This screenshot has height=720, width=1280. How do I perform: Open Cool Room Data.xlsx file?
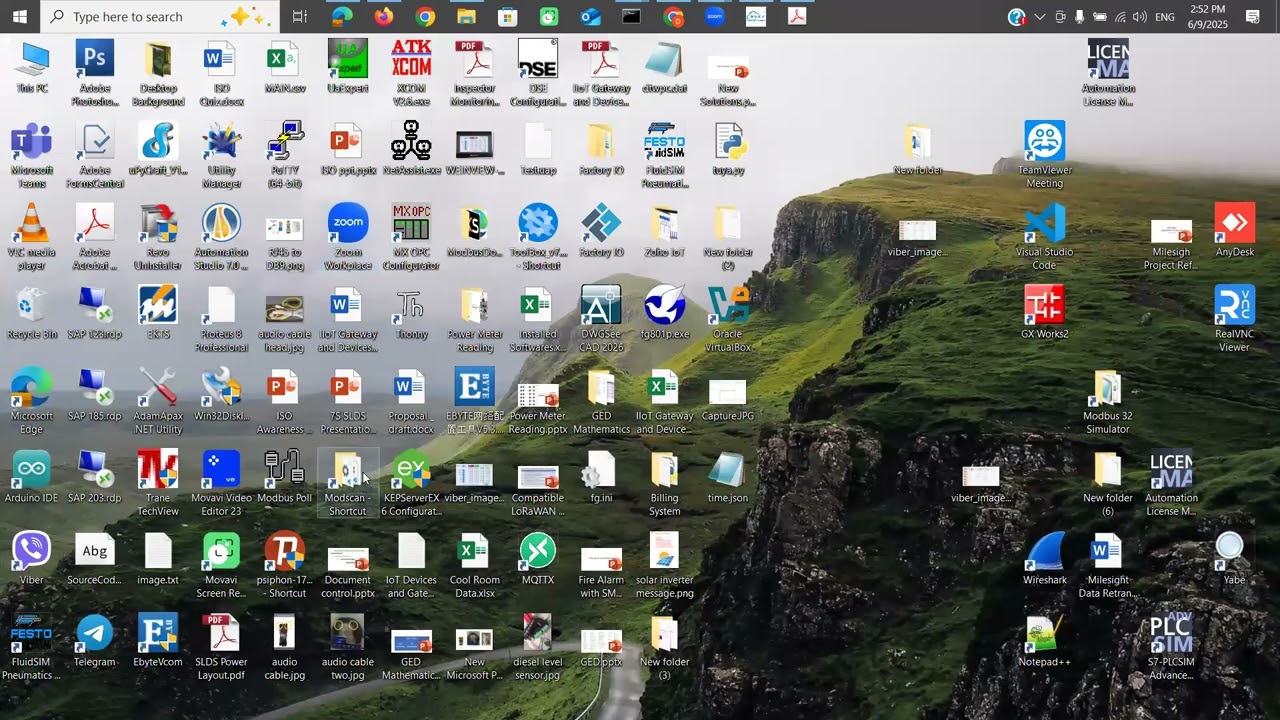(x=474, y=565)
